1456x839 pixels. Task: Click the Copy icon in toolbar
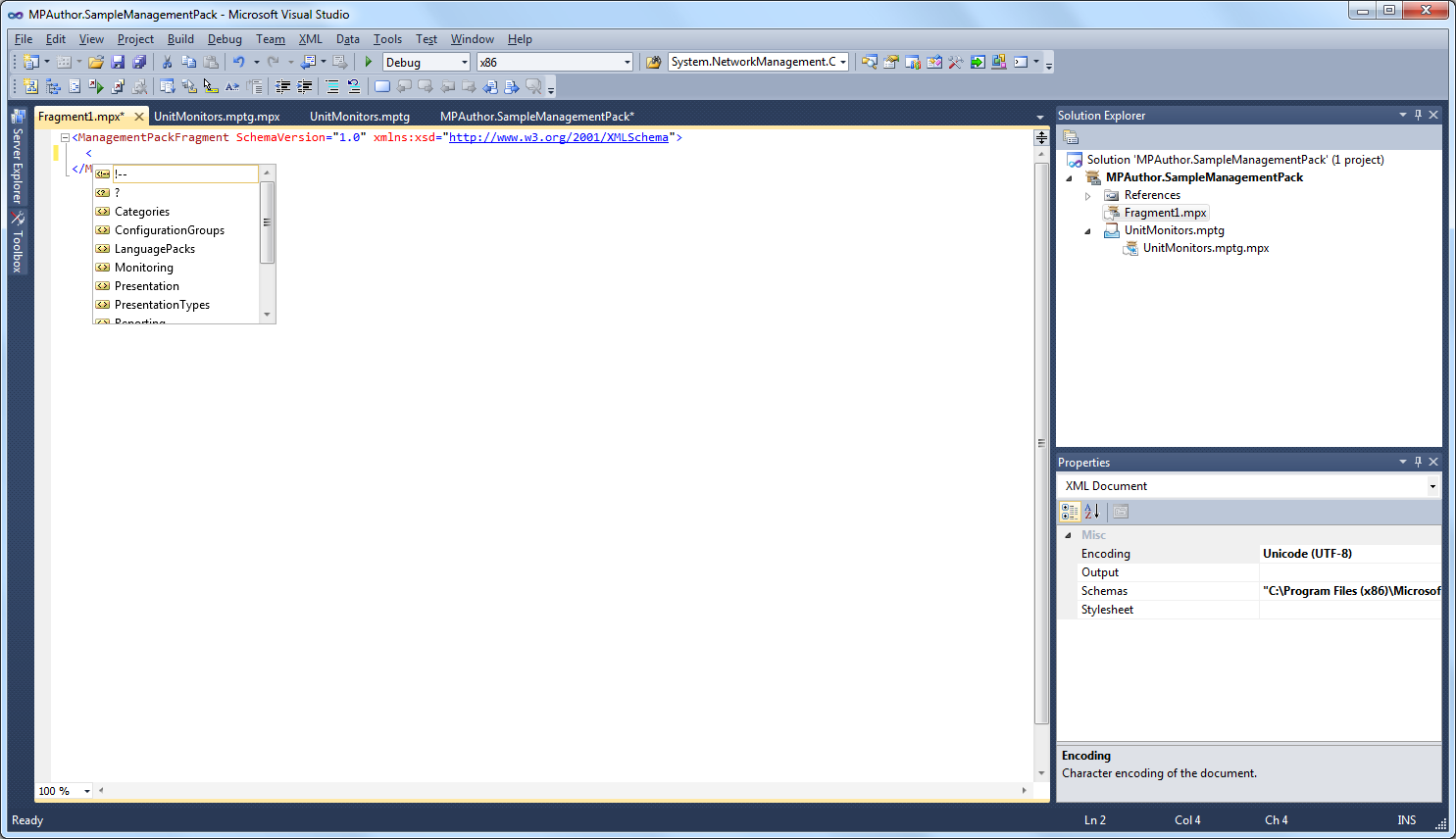click(x=188, y=62)
